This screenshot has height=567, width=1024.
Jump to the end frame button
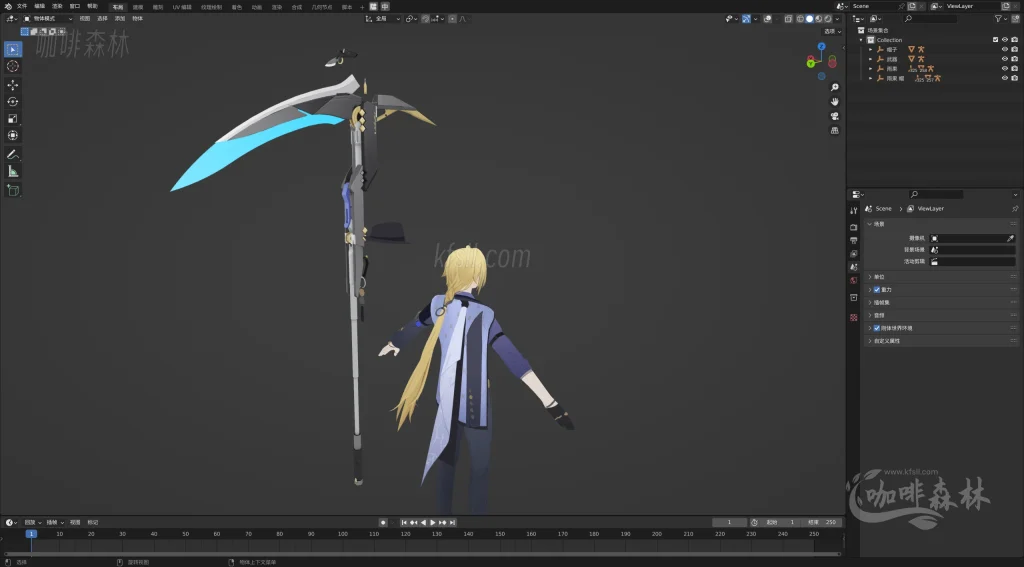[452, 523]
